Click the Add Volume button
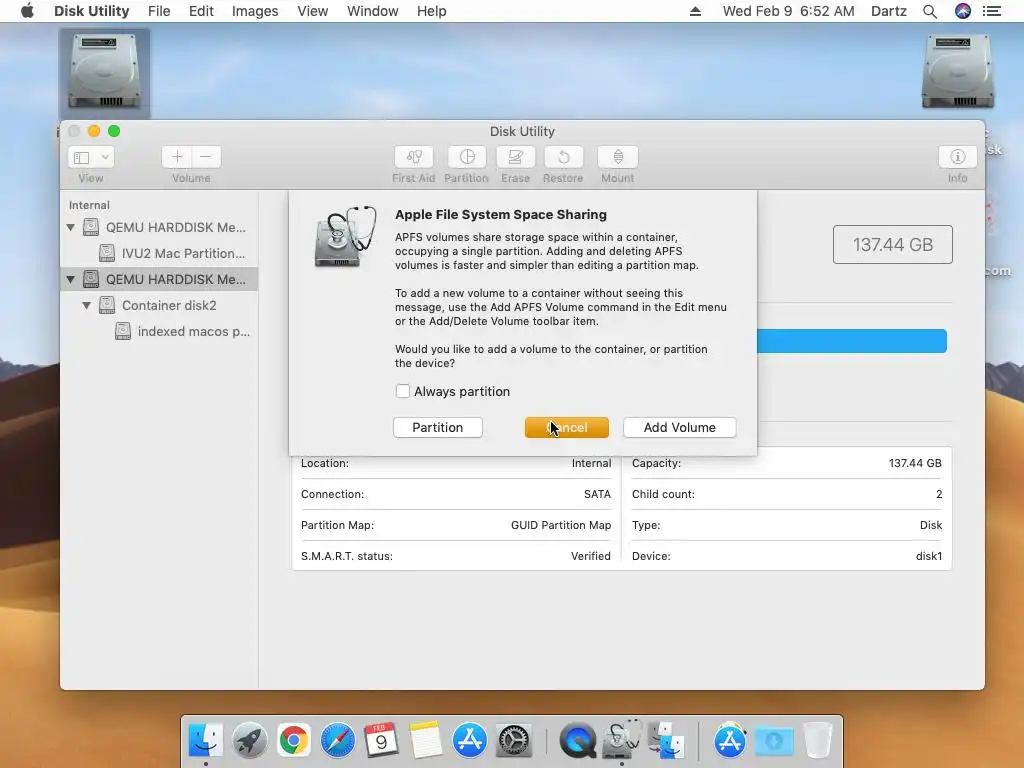1024x768 pixels. pyautogui.click(x=680, y=427)
